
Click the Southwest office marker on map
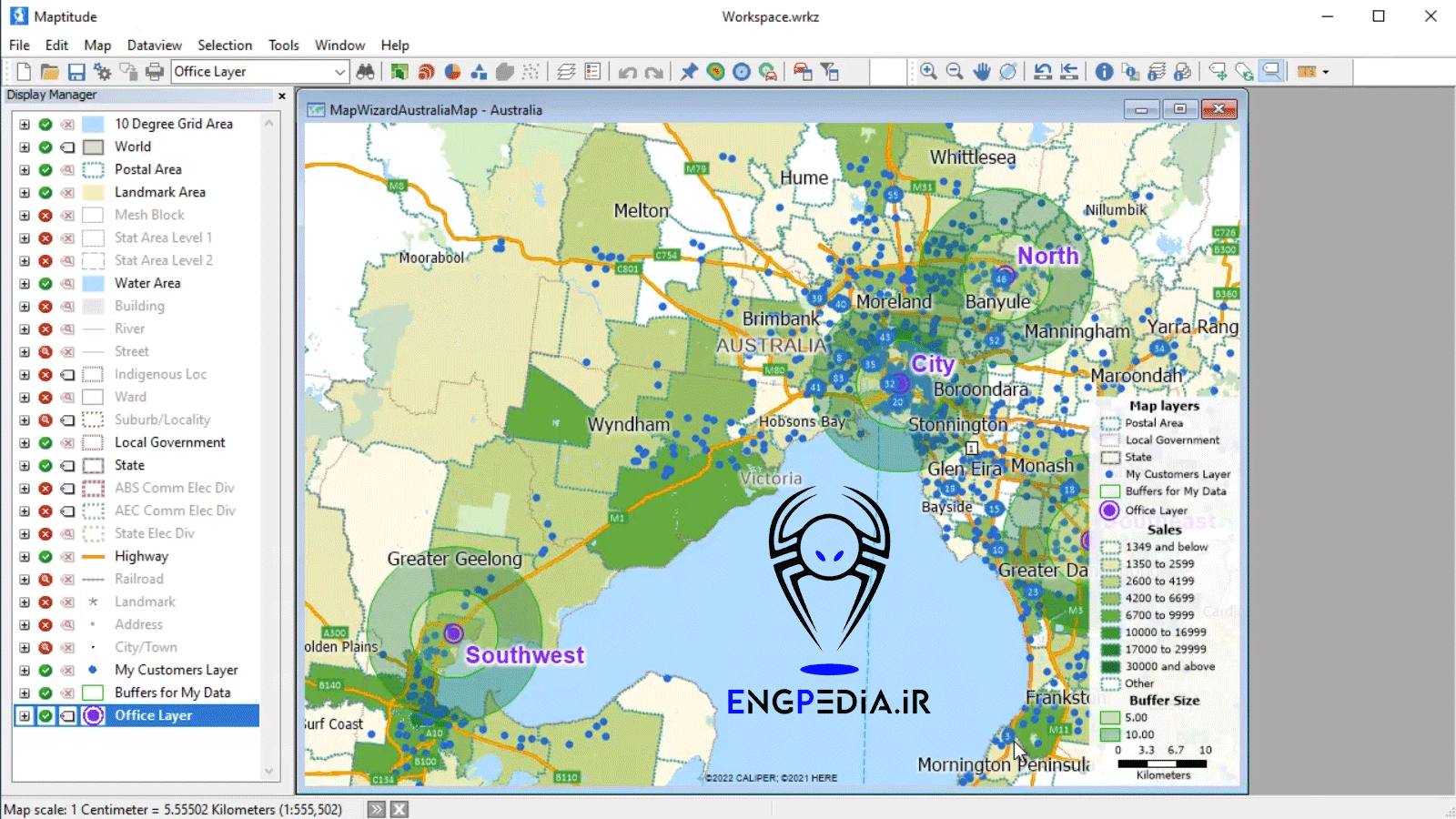(453, 633)
